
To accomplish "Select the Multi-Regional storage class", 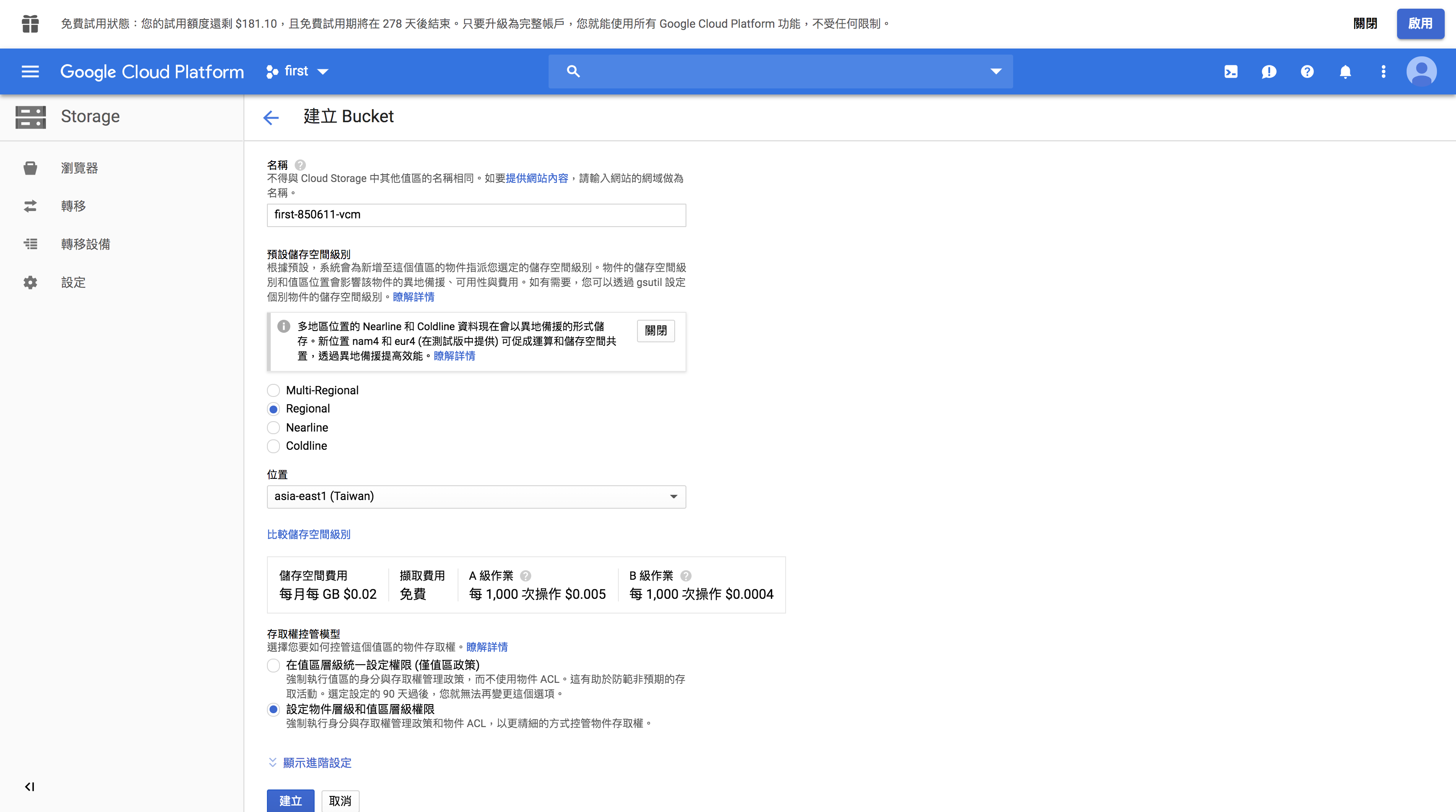I will pos(273,390).
